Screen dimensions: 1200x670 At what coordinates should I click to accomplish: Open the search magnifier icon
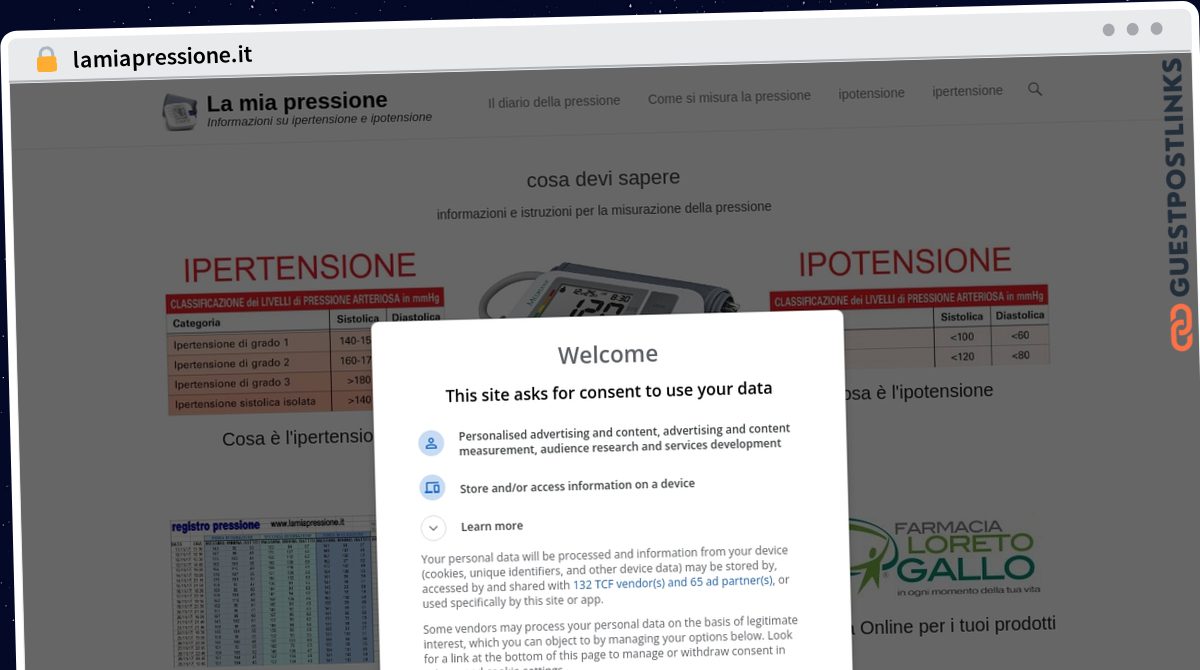tap(1035, 89)
